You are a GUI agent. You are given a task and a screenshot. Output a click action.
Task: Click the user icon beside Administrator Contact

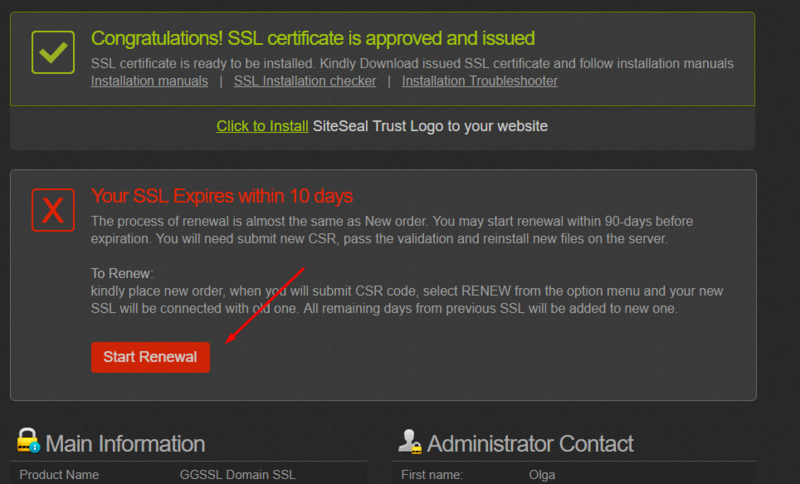[410, 441]
